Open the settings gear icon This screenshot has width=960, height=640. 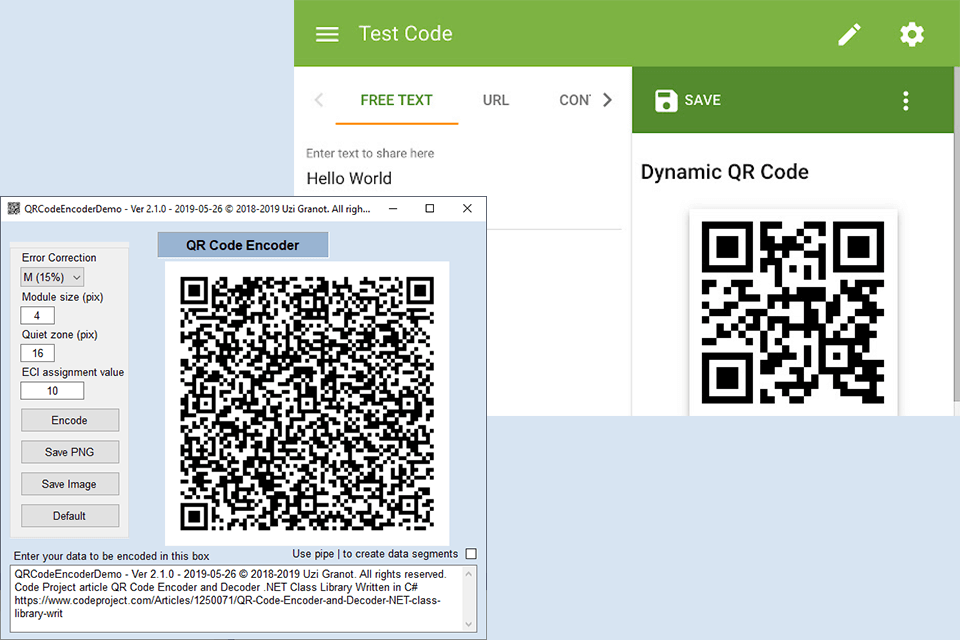[912, 34]
